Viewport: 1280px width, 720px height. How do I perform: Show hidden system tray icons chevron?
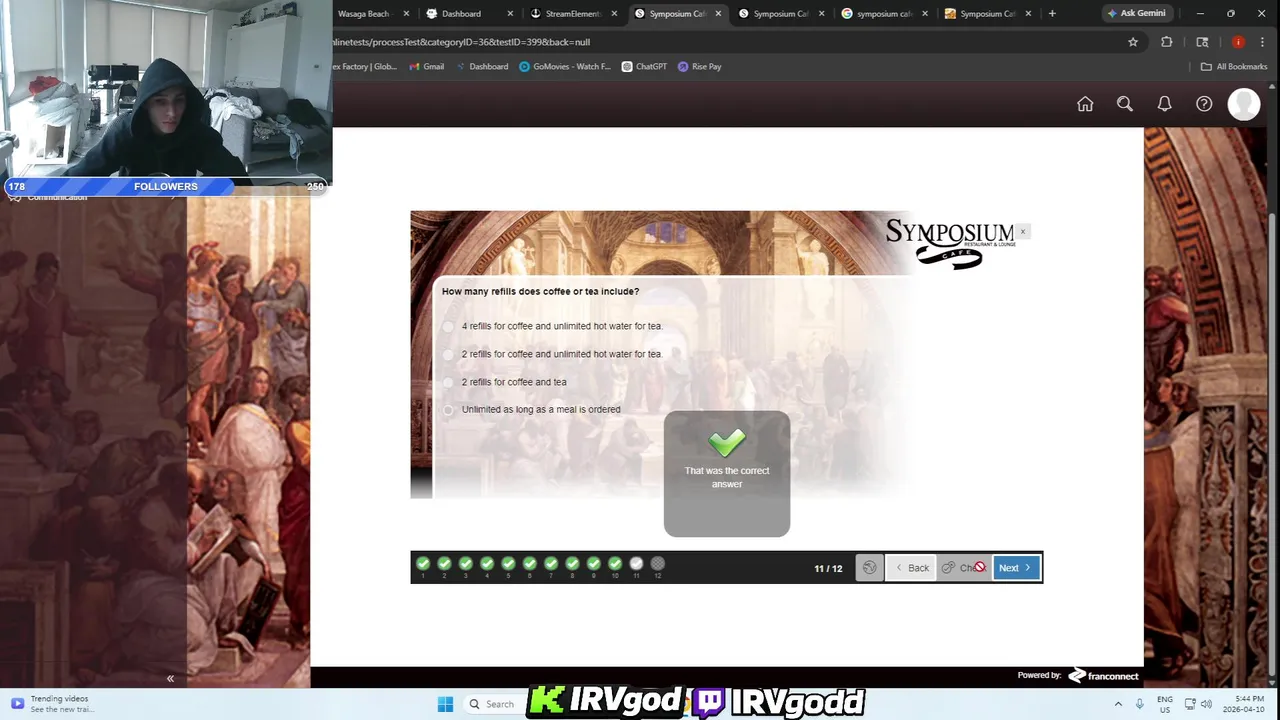1118,704
